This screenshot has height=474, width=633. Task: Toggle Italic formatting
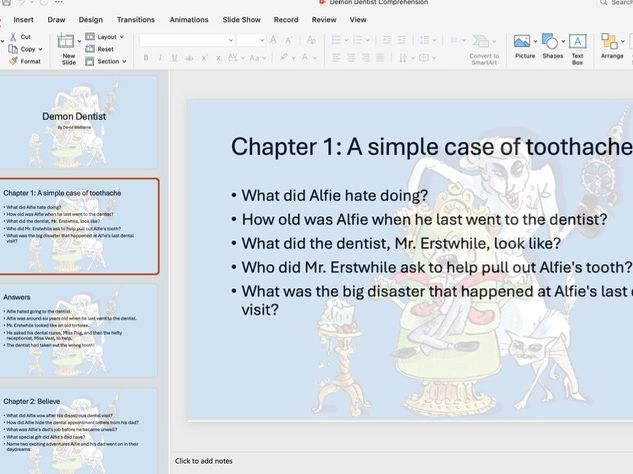160,58
